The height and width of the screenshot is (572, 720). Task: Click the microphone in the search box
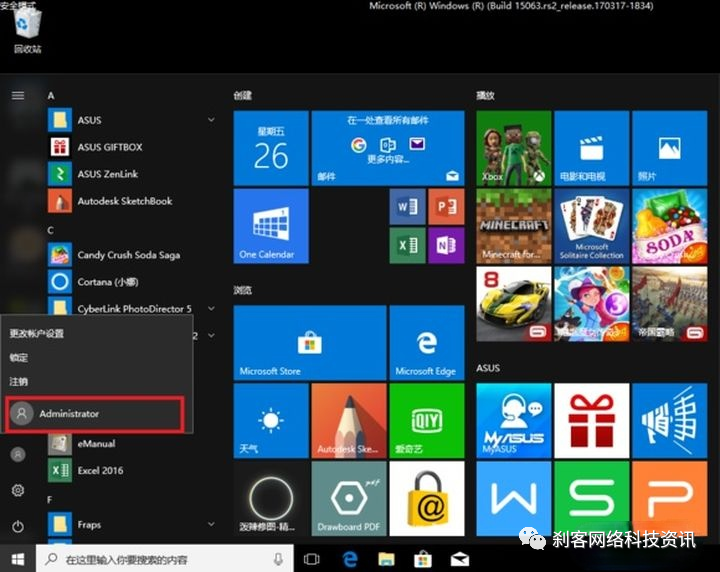point(278,559)
